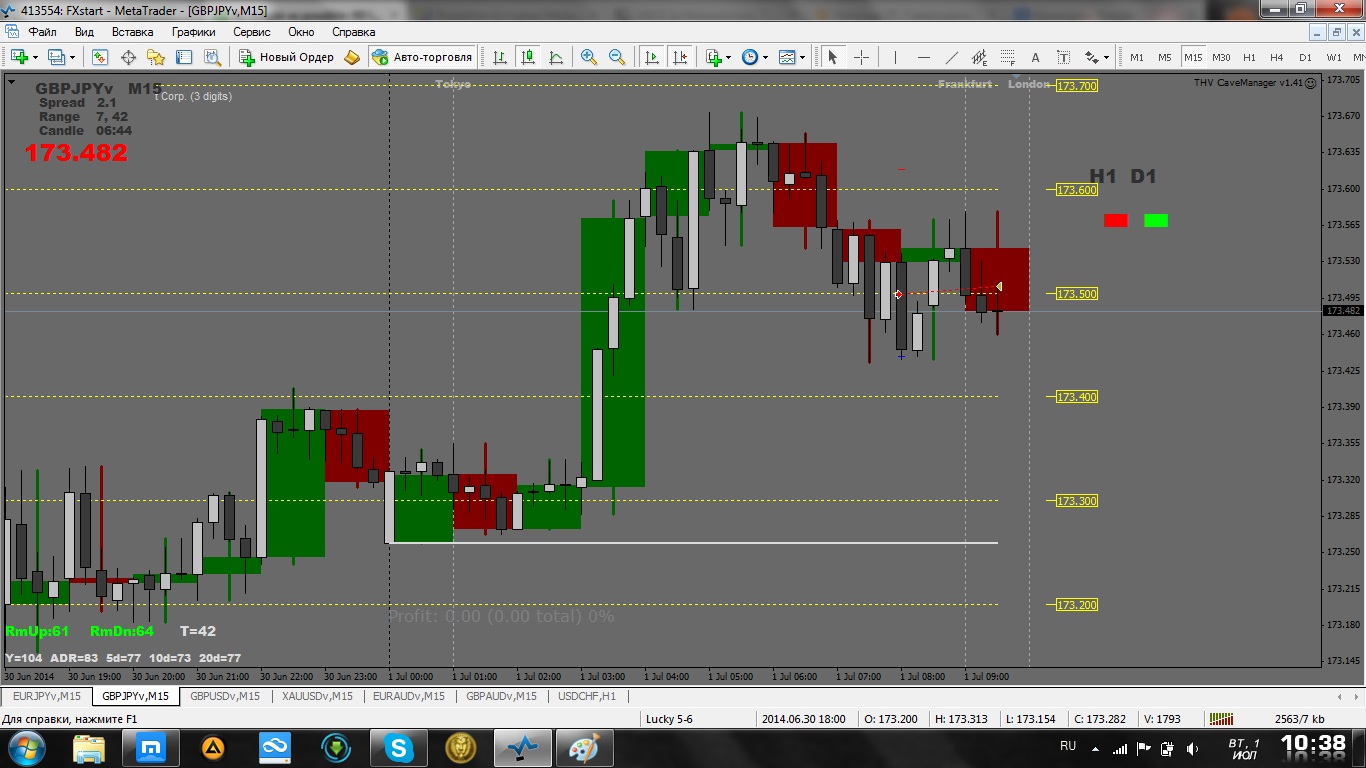Open the Файл menu
1366x768 pixels.
pos(42,32)
